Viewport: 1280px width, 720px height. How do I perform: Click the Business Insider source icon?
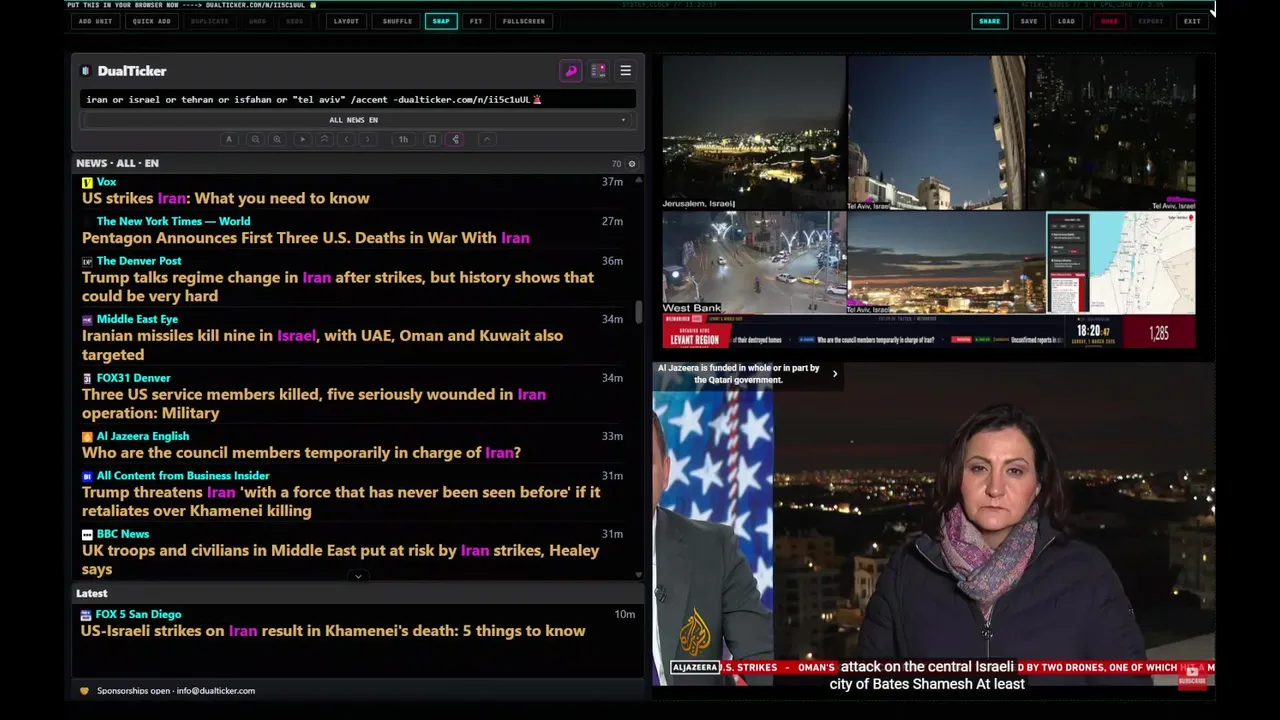[87, 476]
